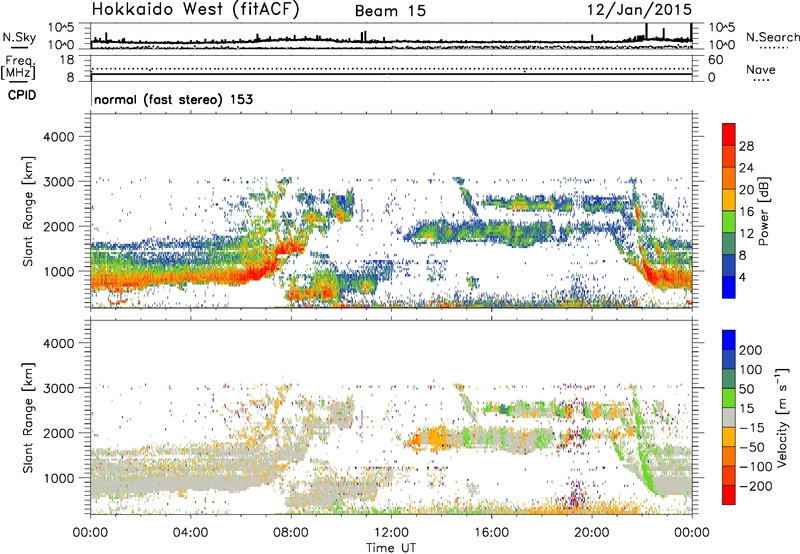
Task: Click the '08:00' time tick label
Action: (291, 533)
